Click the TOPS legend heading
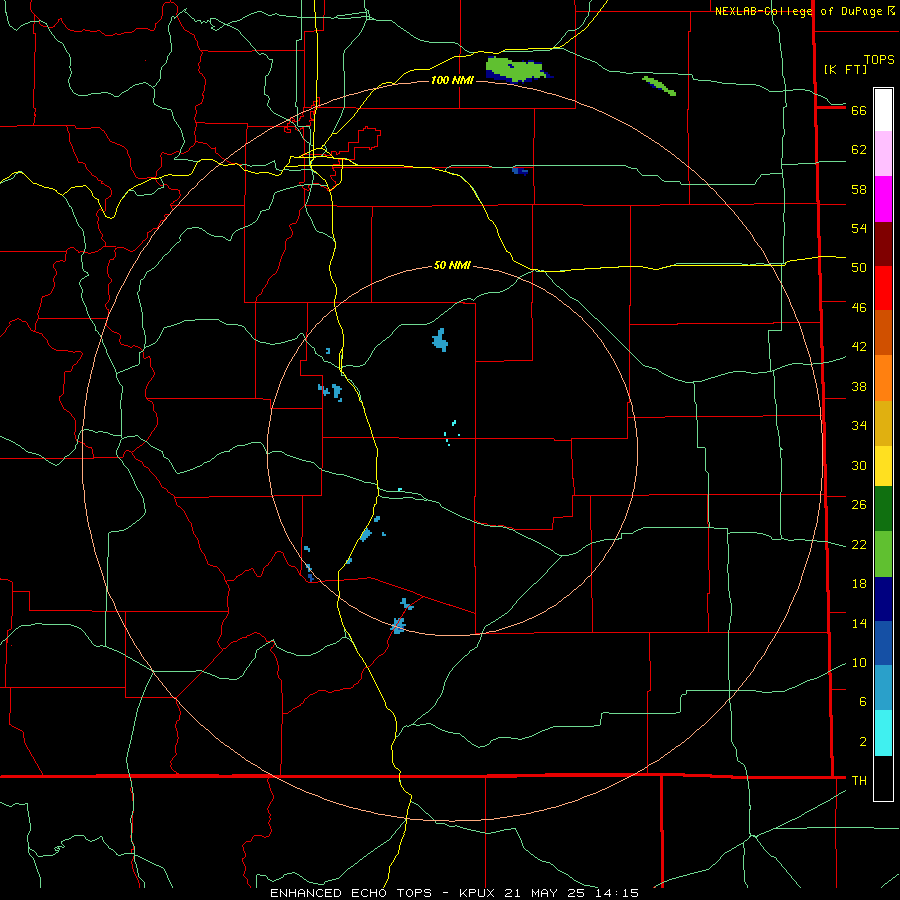900x900 pixels. 879,60
